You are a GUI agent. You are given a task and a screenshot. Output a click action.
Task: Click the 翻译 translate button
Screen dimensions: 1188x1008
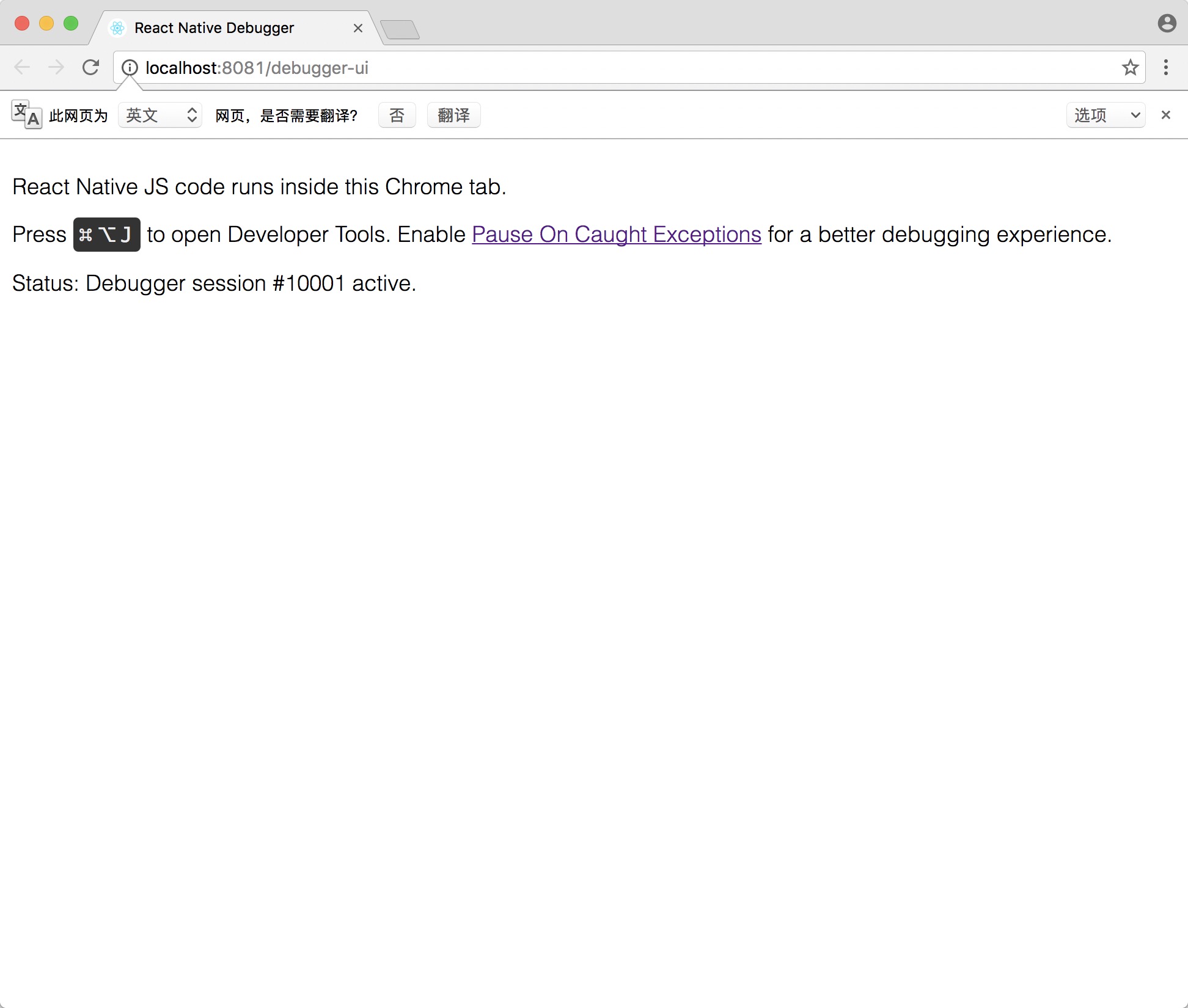click(x=453, y=115)
